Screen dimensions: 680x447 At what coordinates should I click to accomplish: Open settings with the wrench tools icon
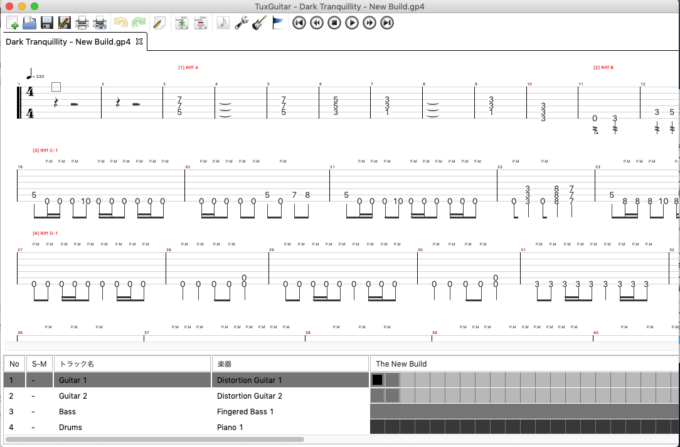241,22
